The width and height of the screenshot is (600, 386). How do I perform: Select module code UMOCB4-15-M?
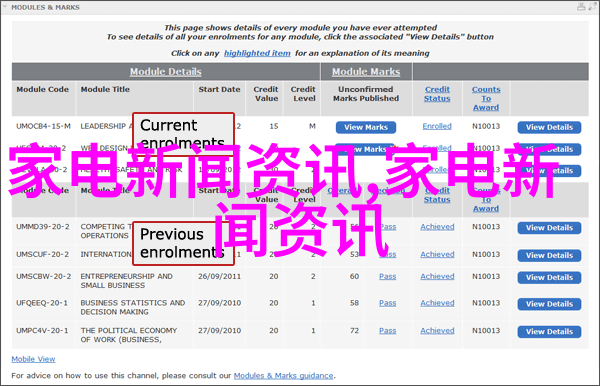pos(43,126)
